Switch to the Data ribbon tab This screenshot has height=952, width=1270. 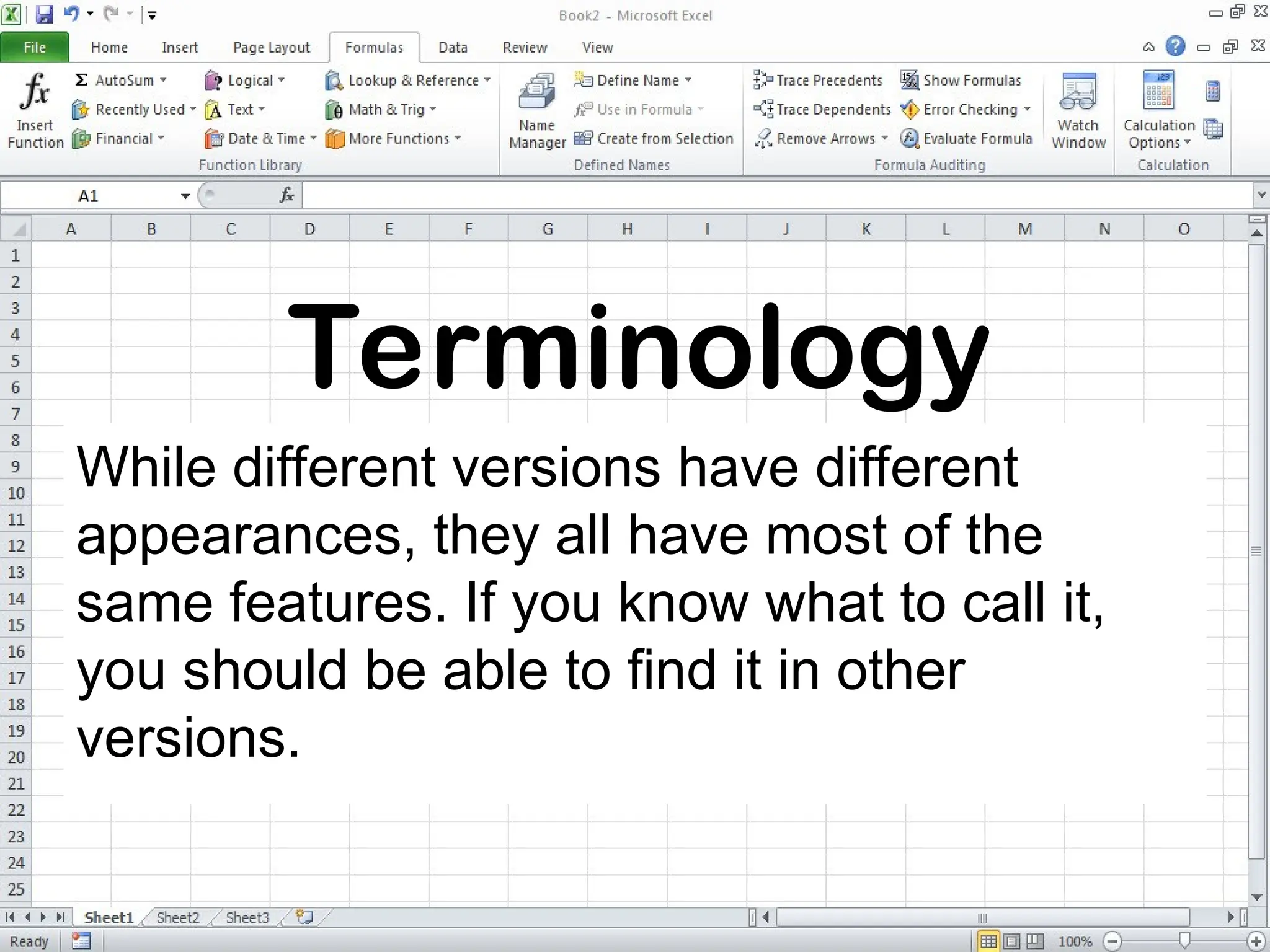[x=453, y=48]
